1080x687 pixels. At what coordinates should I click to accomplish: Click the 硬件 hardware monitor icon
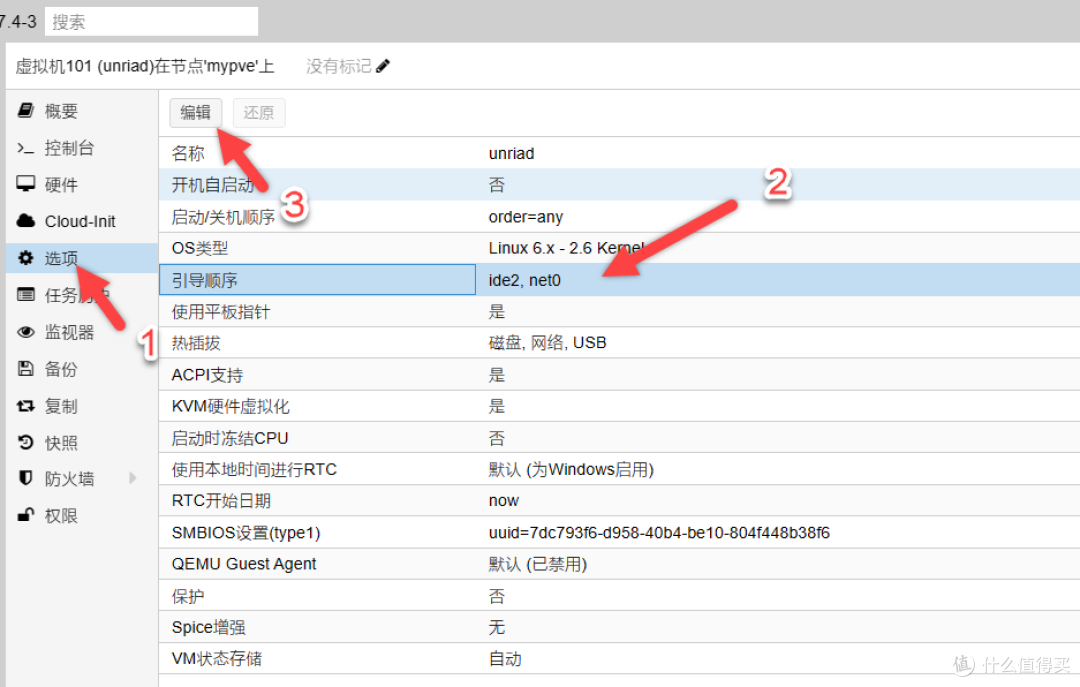[24, 184]
